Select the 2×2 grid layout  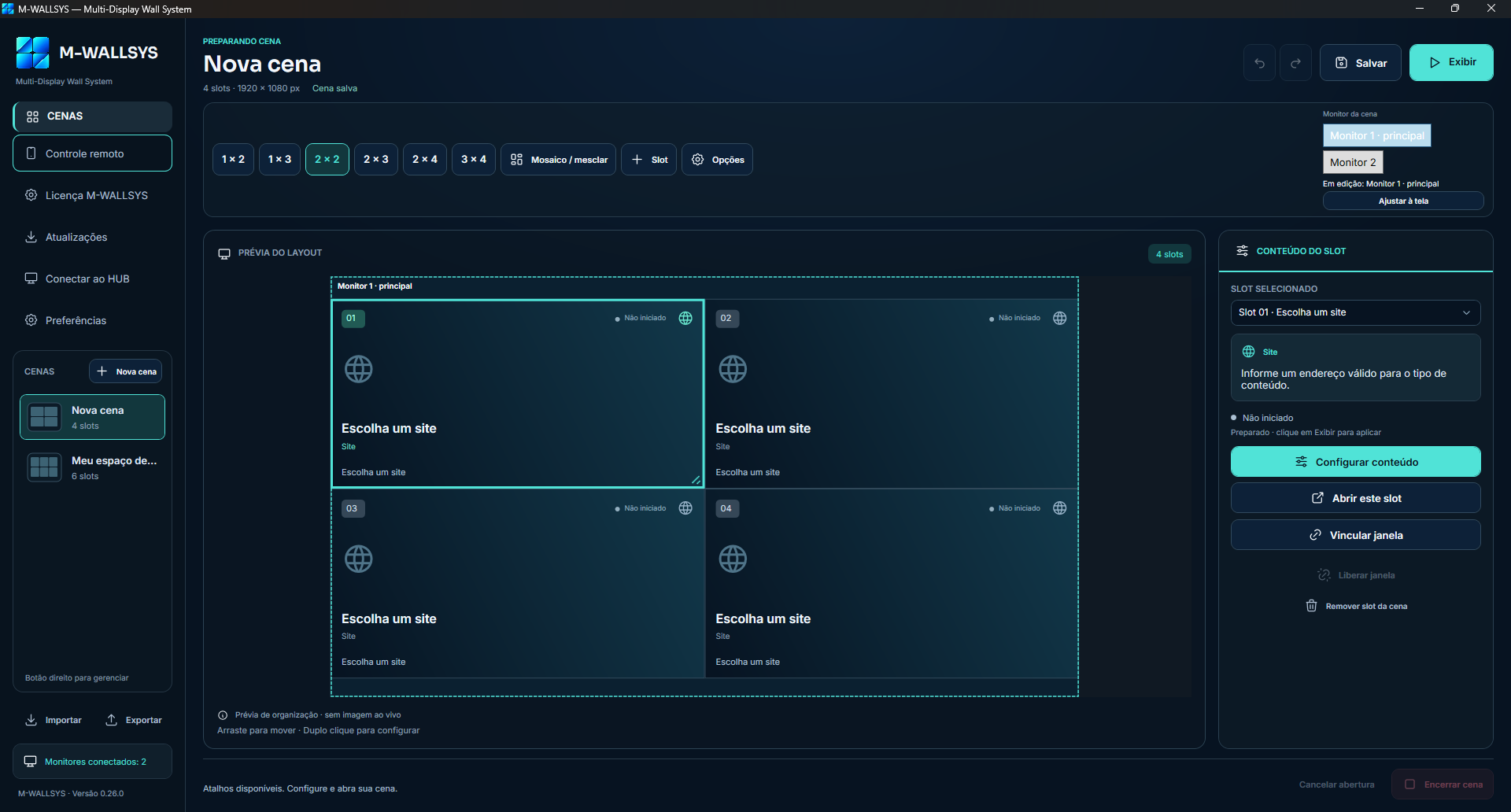click(327, 160)
